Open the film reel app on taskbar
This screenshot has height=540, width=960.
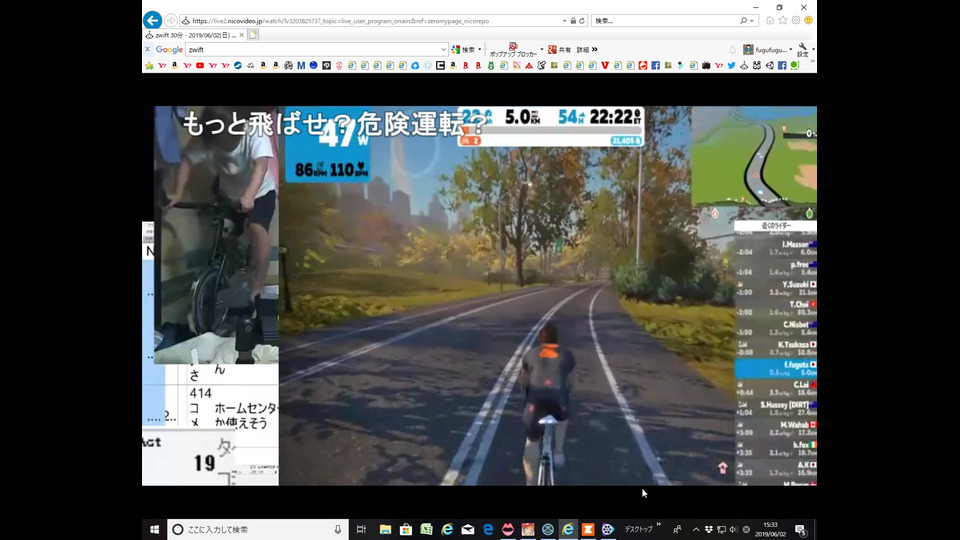(x=607, y=529)
